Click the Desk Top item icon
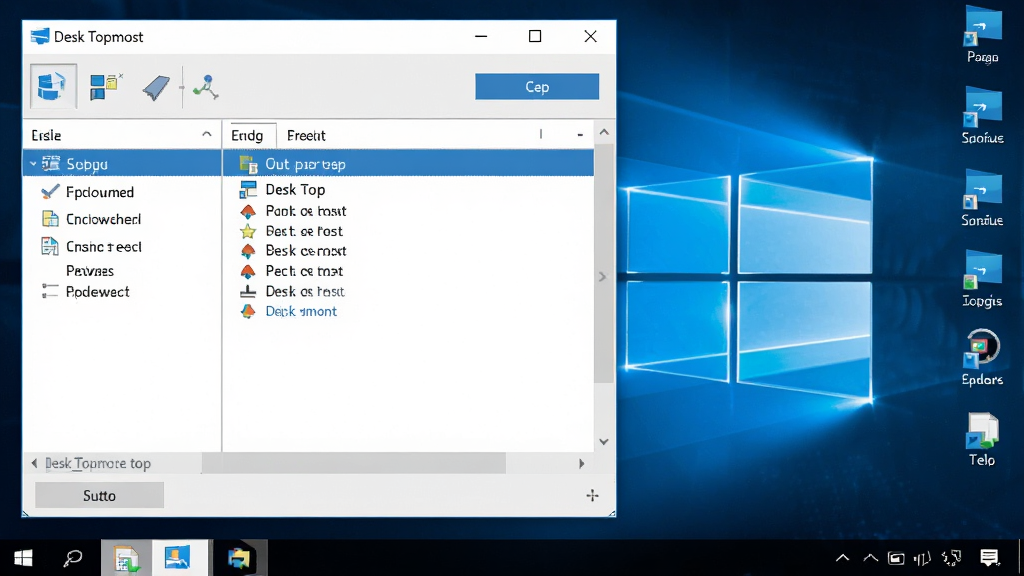Image resolution: width=1024 pixels, height=576 pixels. click(x=248, y=189)
